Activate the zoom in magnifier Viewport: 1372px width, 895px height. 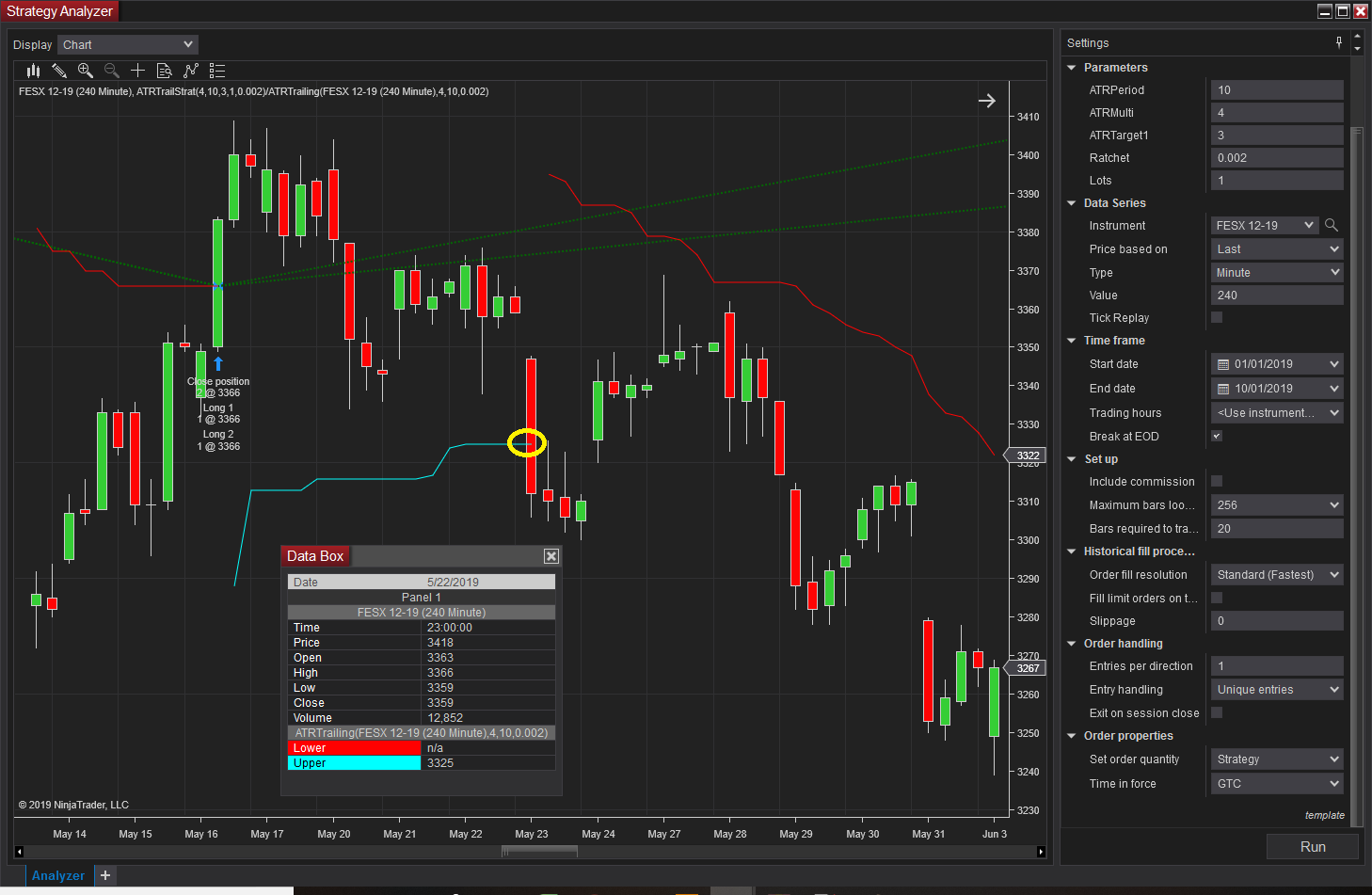click(x=86, y=71)
